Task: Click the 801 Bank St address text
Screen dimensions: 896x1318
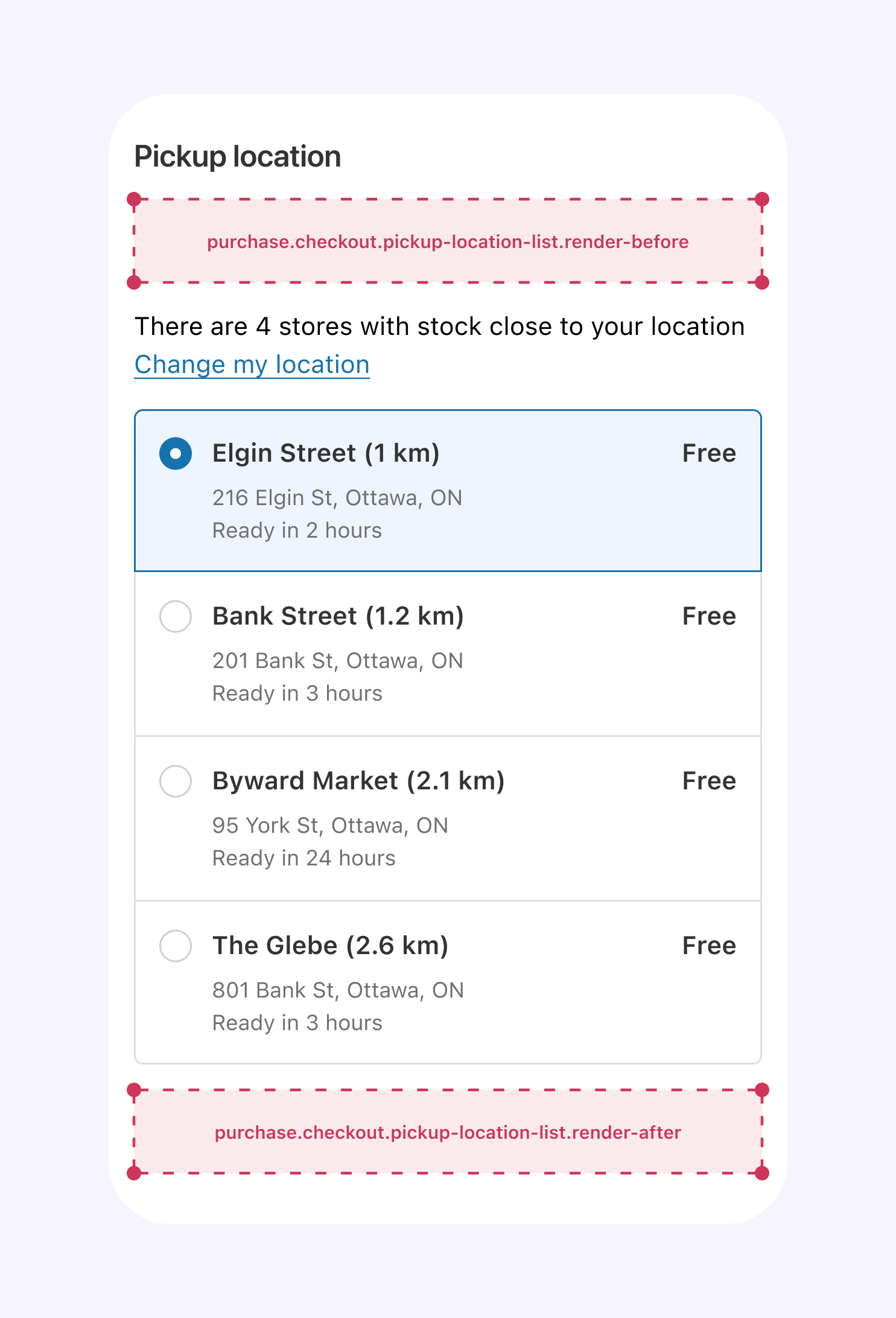Action: coord(338,990)
